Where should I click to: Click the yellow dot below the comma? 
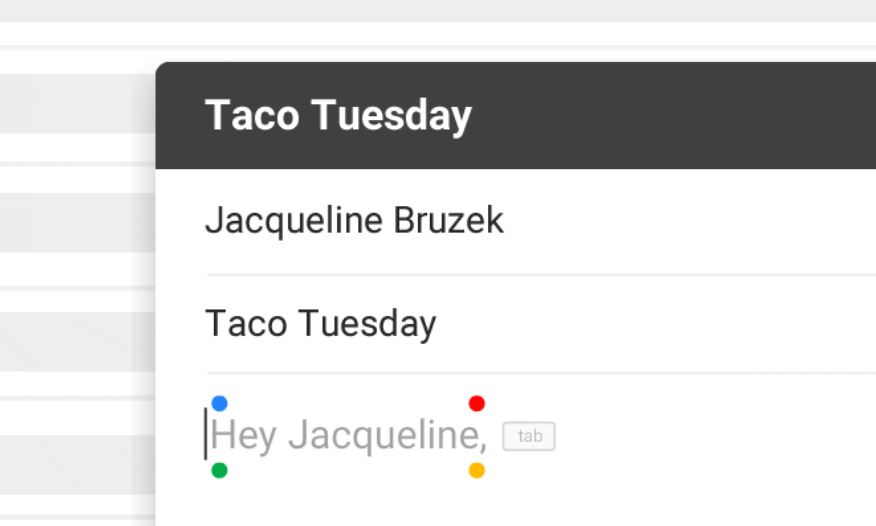point(477,470)
